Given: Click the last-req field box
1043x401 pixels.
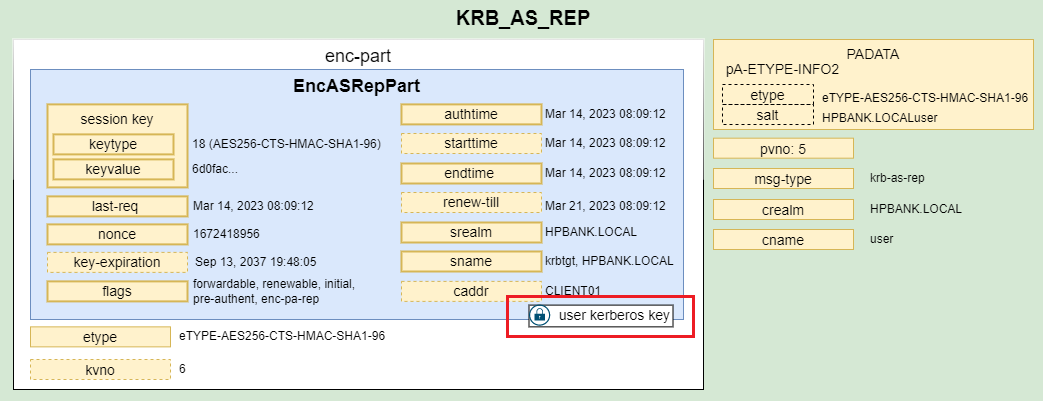Looking at the screenshot, I should (x=117, y=207).
